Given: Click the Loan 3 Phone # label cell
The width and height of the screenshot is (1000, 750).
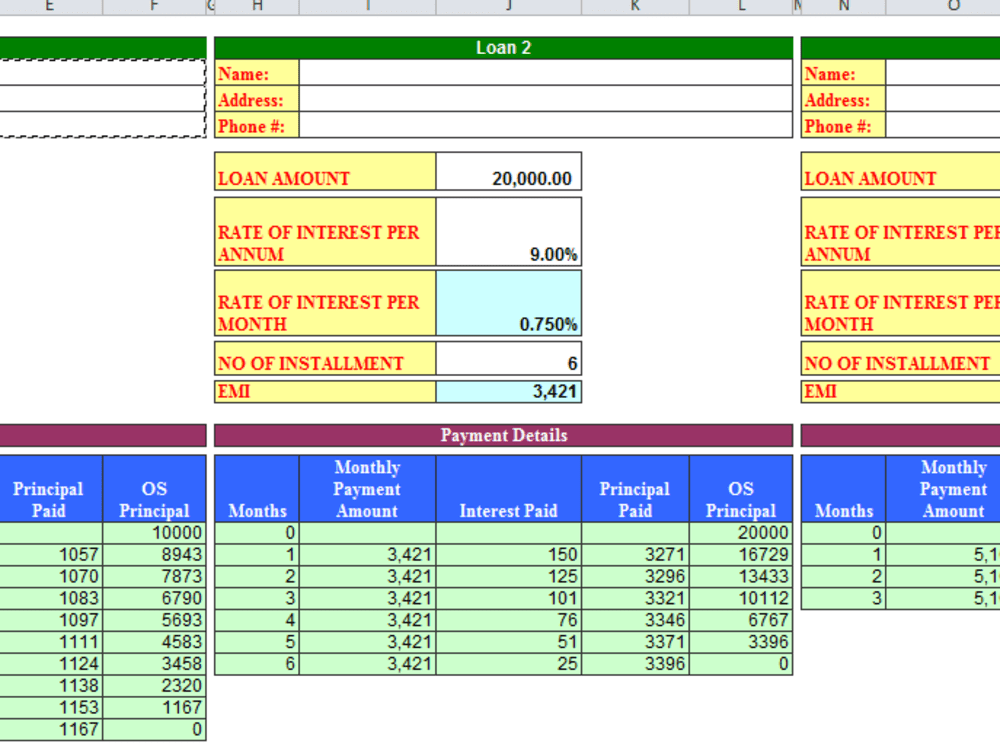Looking at the screenshot, I should tap(844, 126).
